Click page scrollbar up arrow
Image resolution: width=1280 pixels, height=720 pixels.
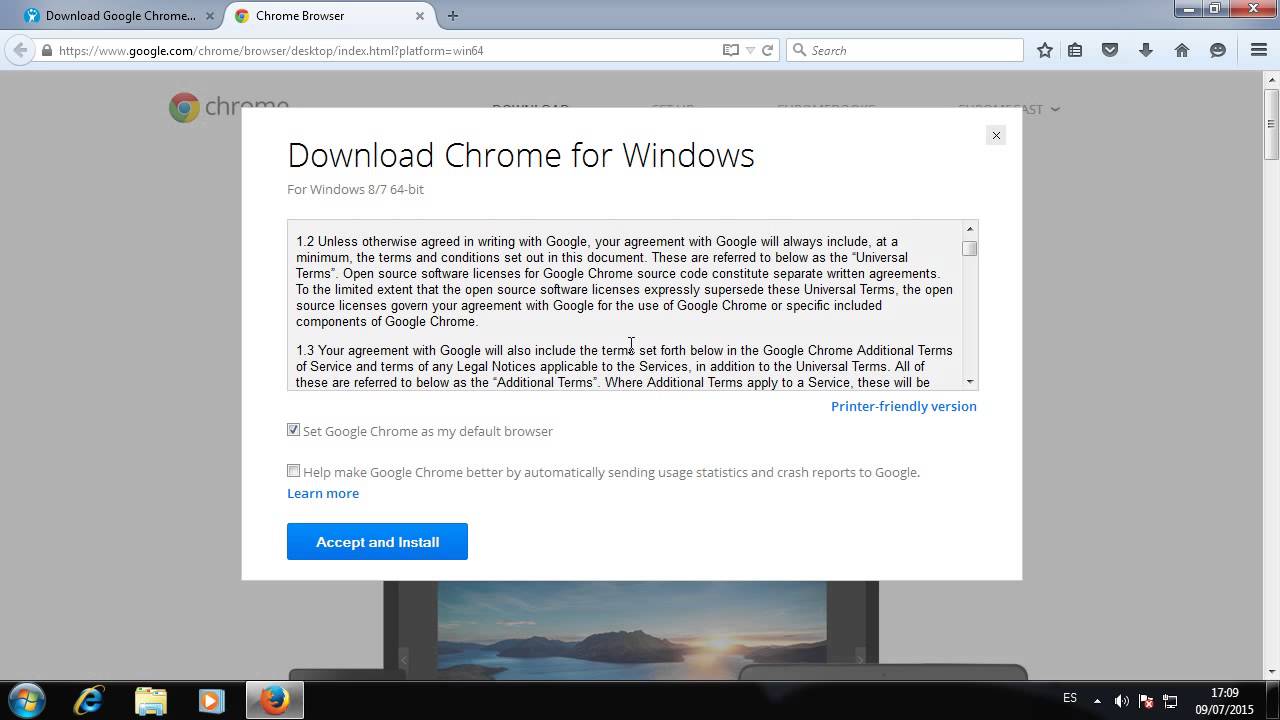click(1271, 80)
